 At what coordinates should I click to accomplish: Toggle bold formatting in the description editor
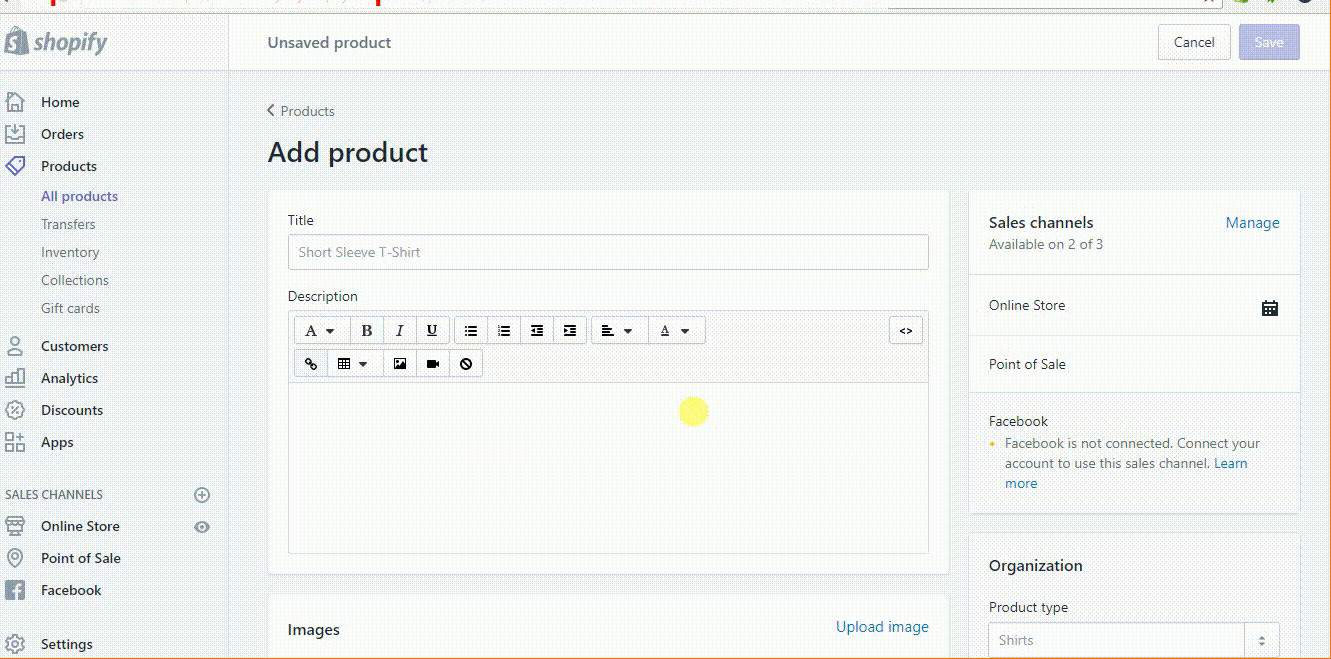[367, 330]
